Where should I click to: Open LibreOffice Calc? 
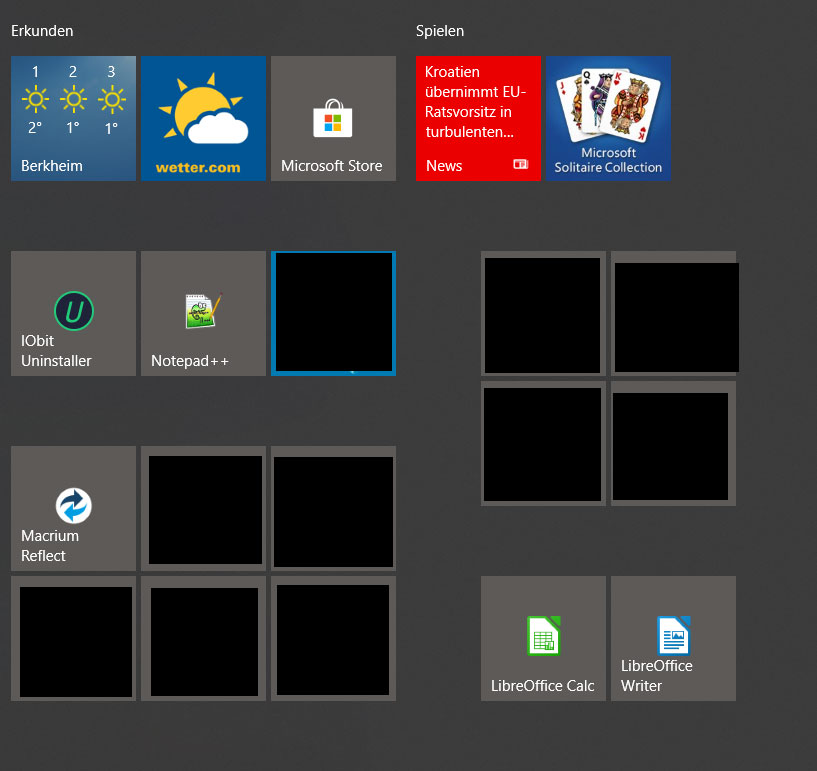click(543, 638)
